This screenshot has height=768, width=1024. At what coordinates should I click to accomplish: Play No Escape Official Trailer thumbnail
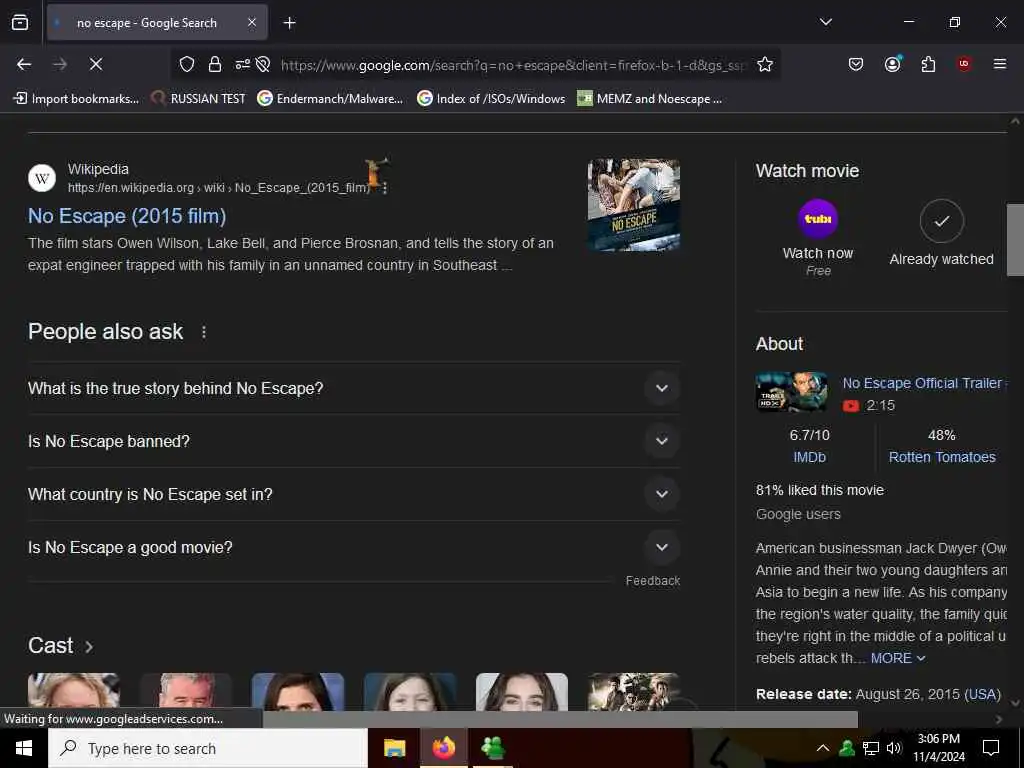tap(792, 392)
